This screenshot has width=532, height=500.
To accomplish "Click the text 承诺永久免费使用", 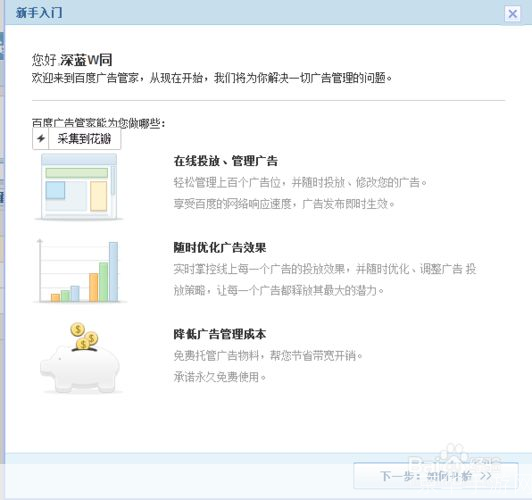I will 220,377.
